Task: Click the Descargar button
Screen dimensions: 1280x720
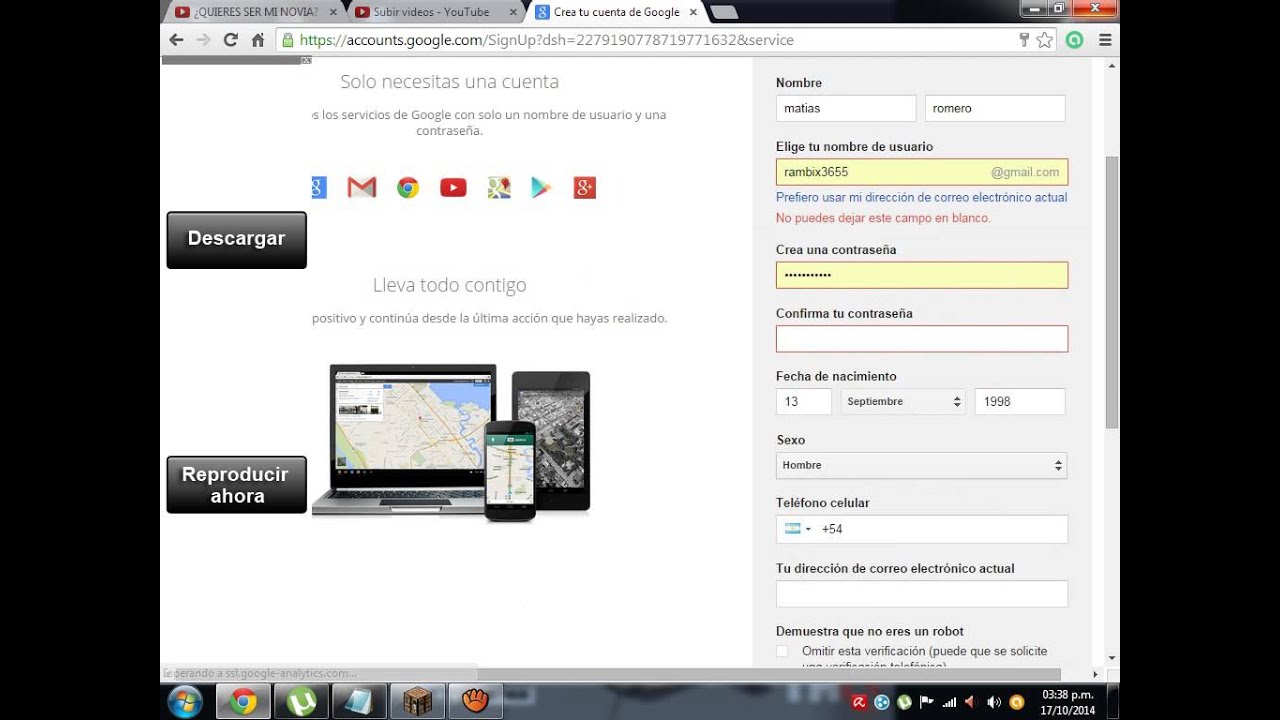Action: tap(236, 239)
